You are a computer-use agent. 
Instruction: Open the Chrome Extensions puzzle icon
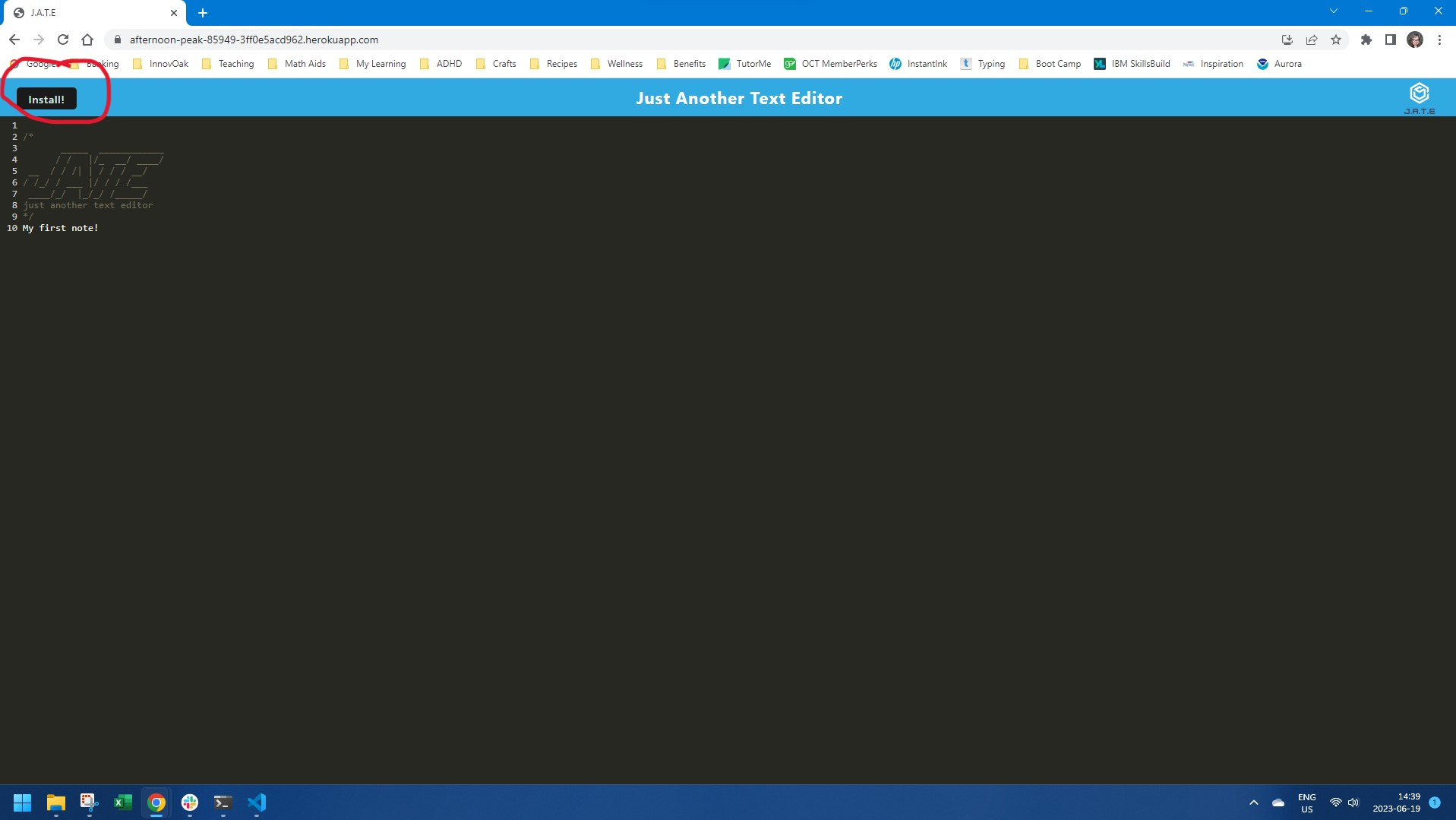[1366, 39]
